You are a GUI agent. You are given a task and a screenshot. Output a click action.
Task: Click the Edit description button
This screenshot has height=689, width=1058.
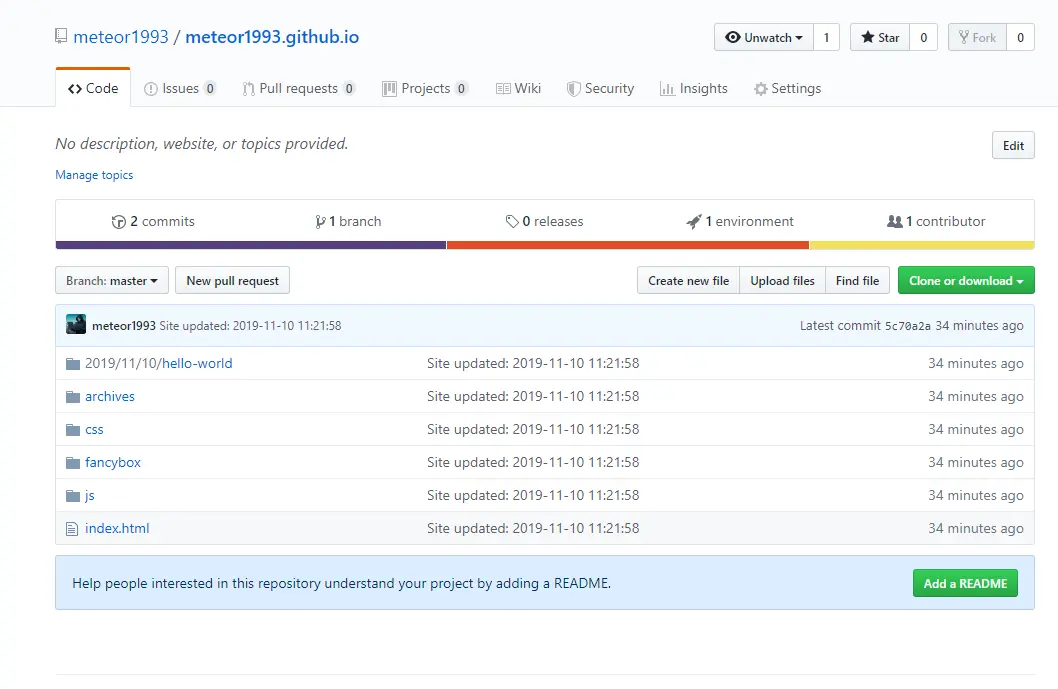click(1013, 145)
